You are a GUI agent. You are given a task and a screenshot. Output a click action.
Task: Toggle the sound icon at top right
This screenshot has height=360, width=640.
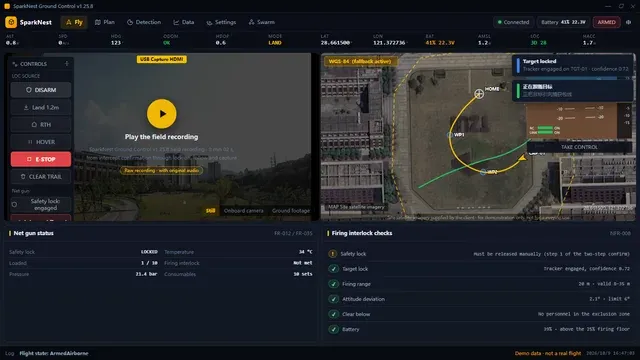point(629,22)
